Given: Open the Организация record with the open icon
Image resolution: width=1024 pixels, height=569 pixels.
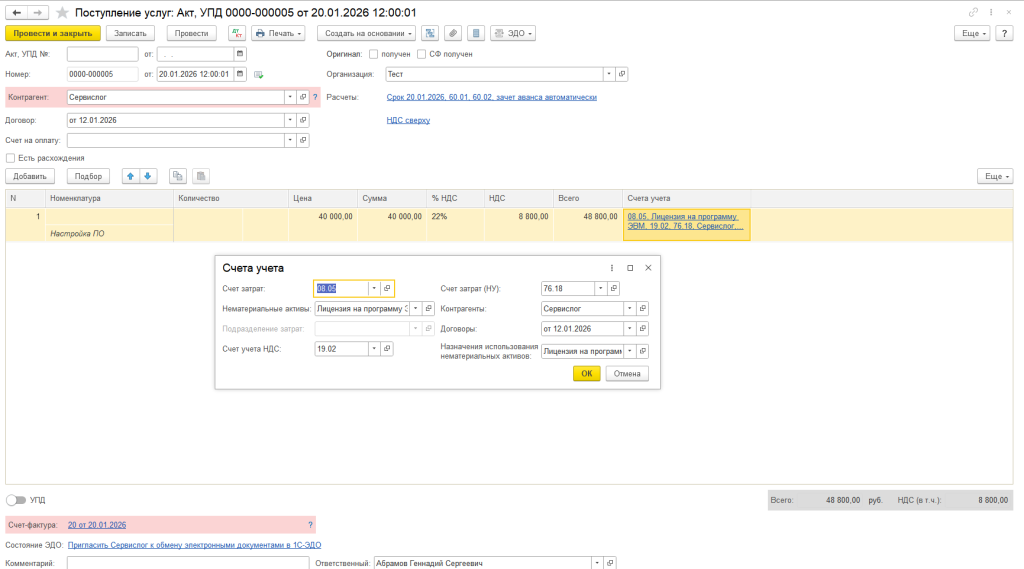Looking at the screenshot, I should [622, 74].
